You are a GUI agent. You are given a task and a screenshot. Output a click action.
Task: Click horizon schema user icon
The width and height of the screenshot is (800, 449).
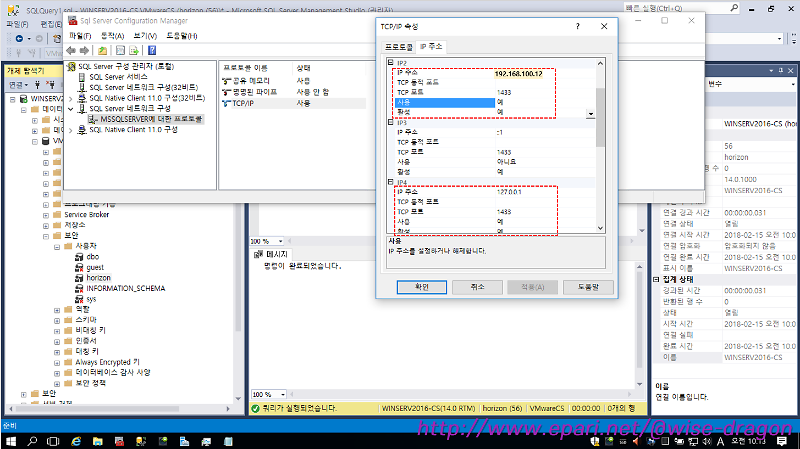coord(79,278)
